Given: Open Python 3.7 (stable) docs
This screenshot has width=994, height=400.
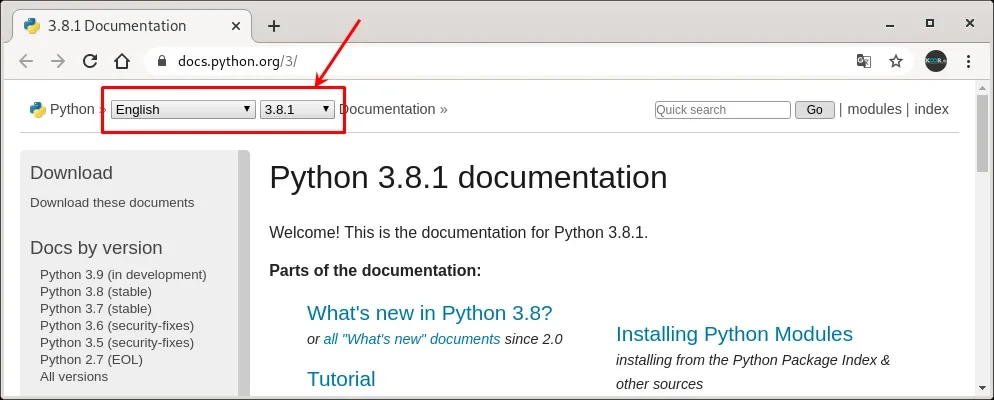Looking at the screenshot, I should (x=96, y=309).
